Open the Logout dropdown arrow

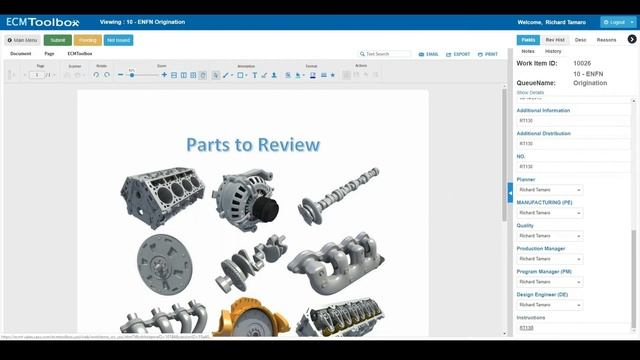pyautogui.click(x=632, y=22)
